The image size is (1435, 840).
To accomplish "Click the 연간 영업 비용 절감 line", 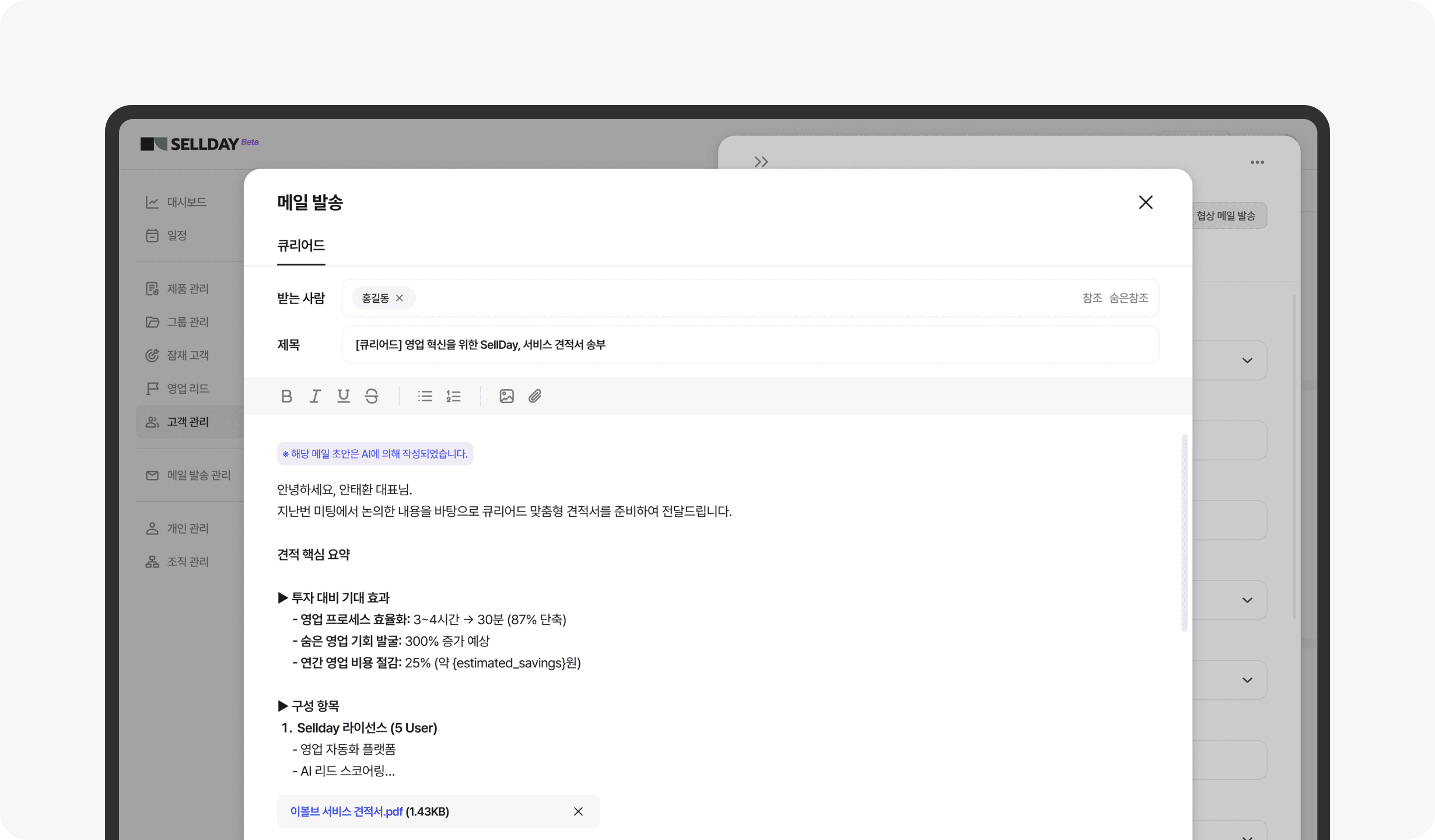I will pos(436,663).
